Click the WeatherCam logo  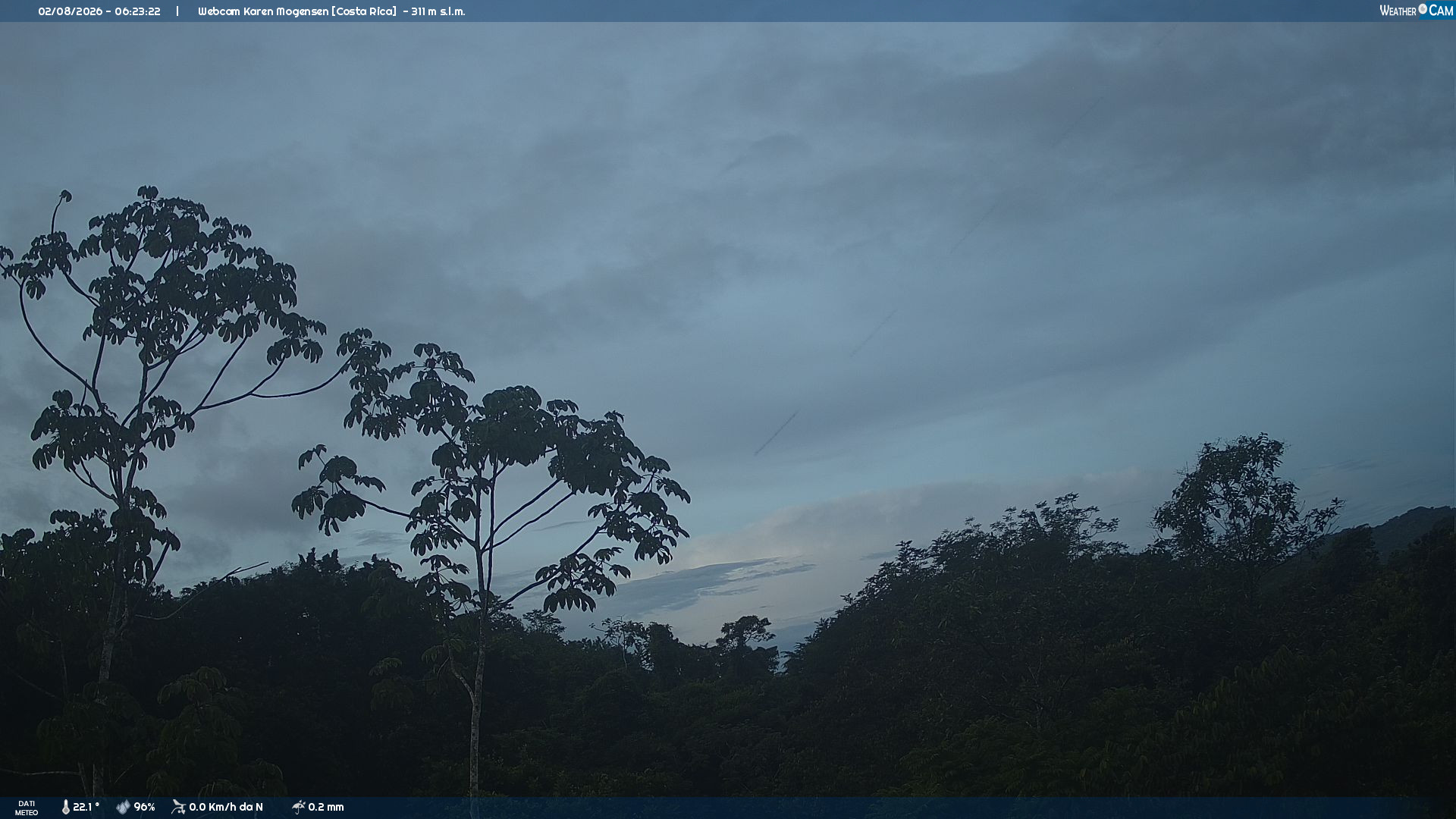point(1416,11)
